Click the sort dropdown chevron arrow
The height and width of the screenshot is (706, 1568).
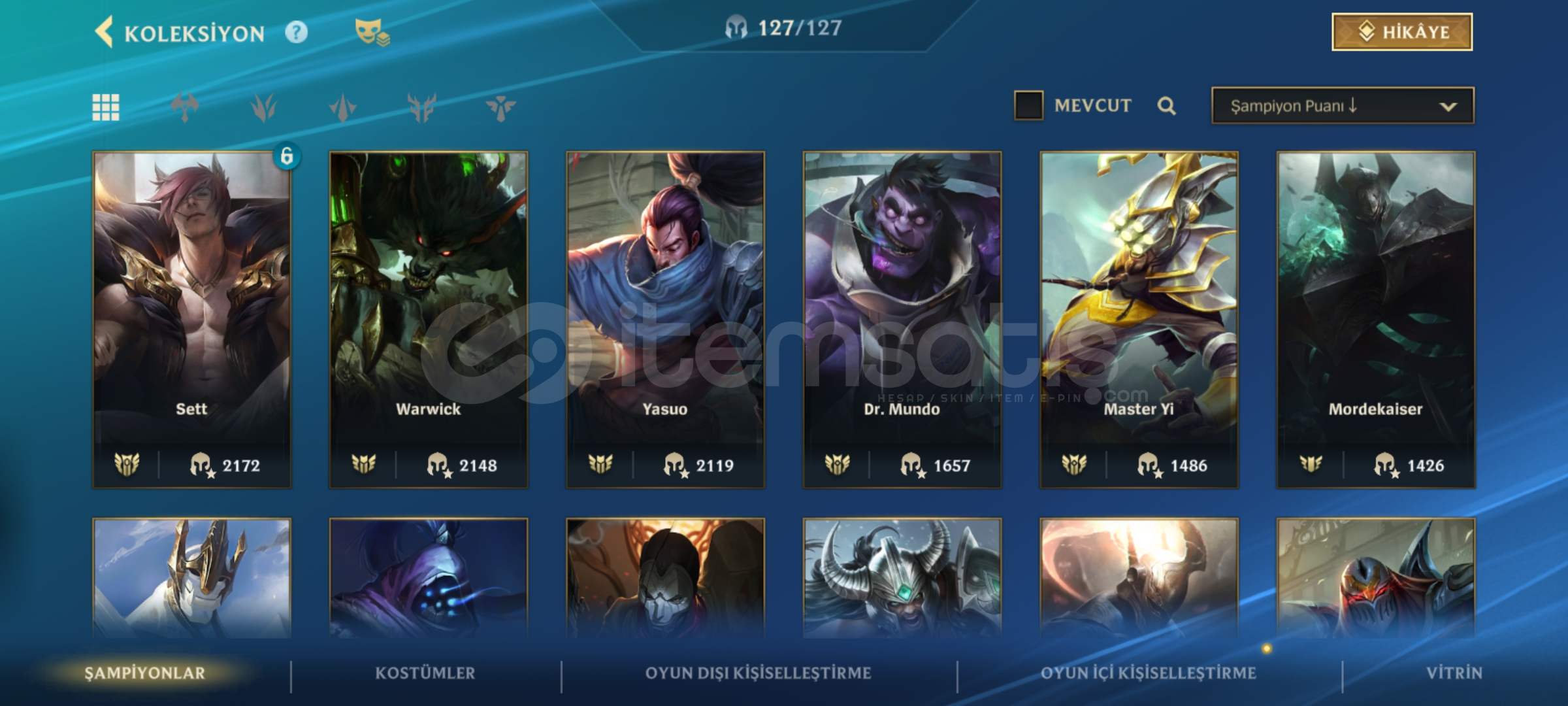[x=1448, y=107]
